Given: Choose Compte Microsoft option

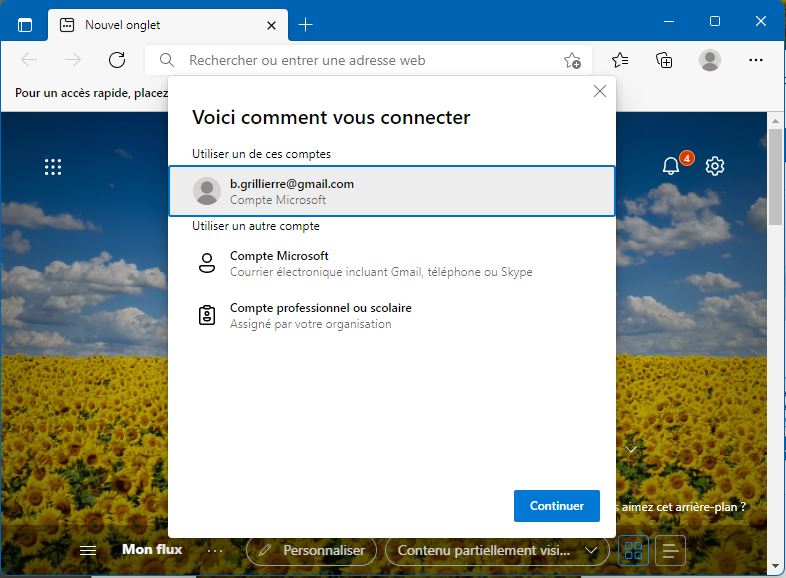Looking at the screenshot, I should (391, 264).
